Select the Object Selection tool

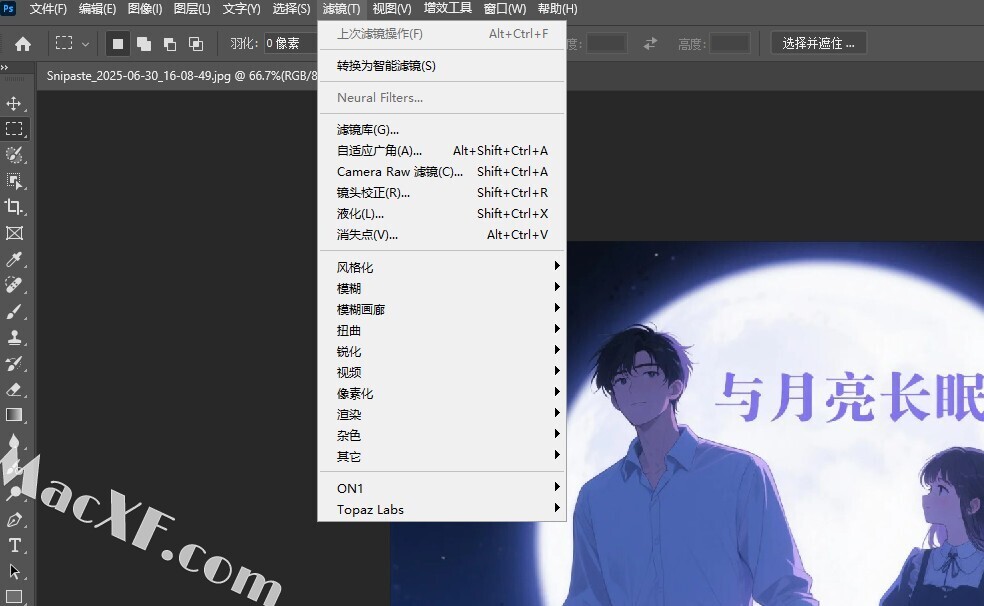[14, 181]
